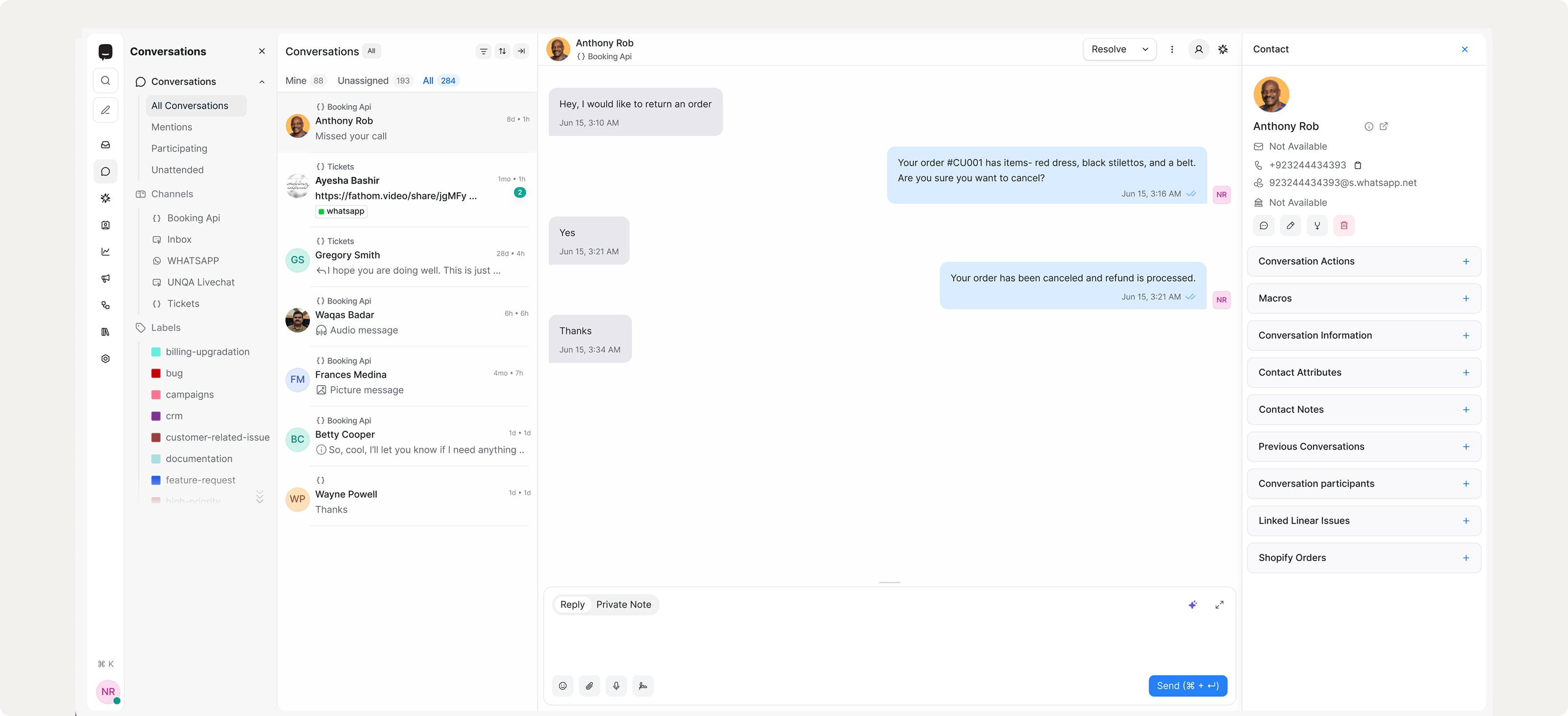This screenshot has width=1568, height=716.
Task: Collapse conversation list arrow icon
Action: coord(522,51)
